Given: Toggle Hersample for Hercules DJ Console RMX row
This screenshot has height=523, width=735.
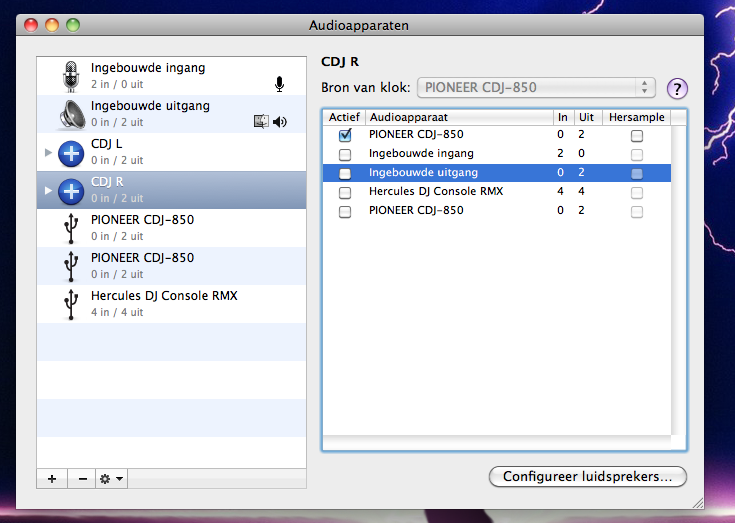Looking at the screenshot, I should click(x=637, y=192).
